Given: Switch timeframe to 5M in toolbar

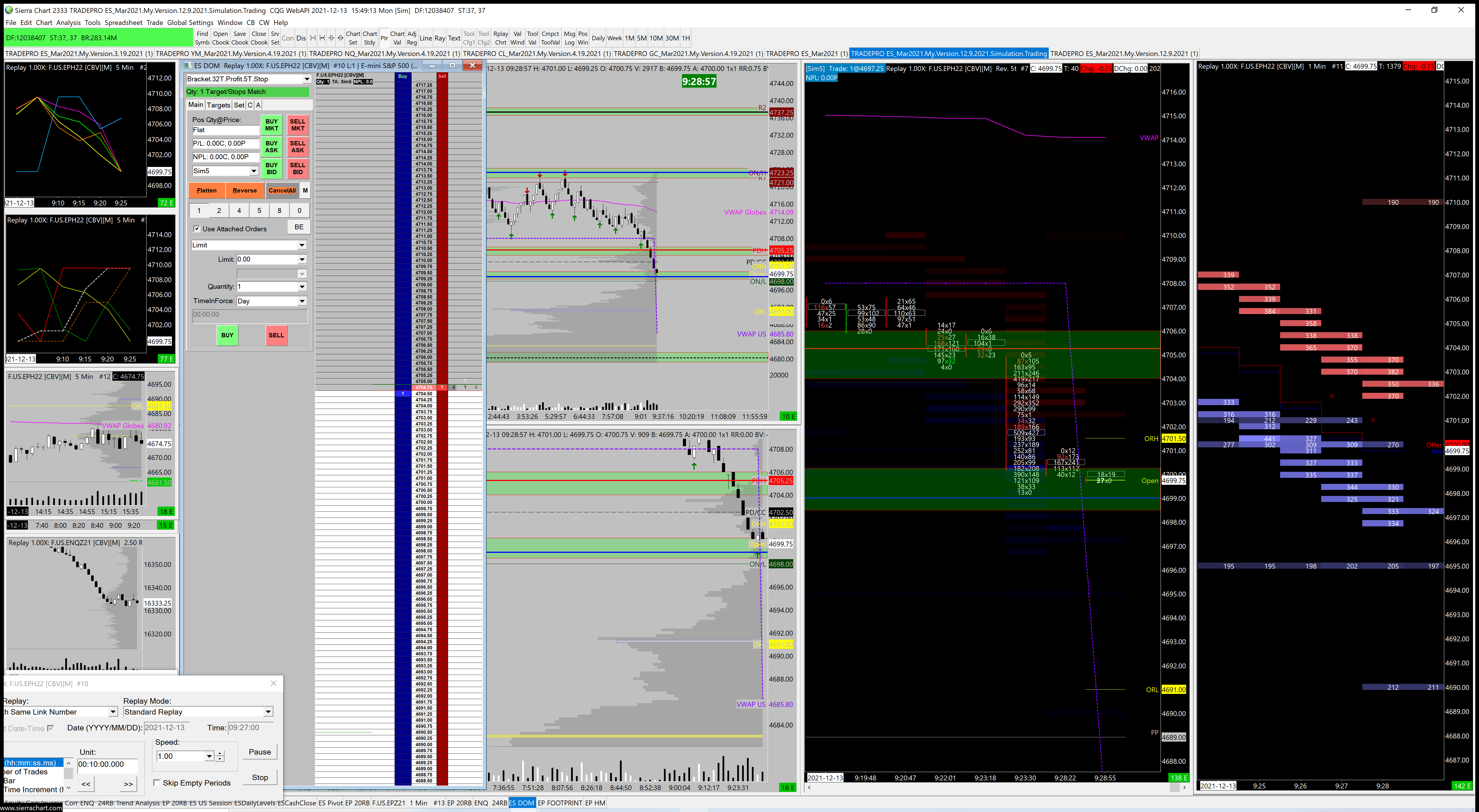Looking at the screenshot, I should pyautogui.click(x=642, y=38).
